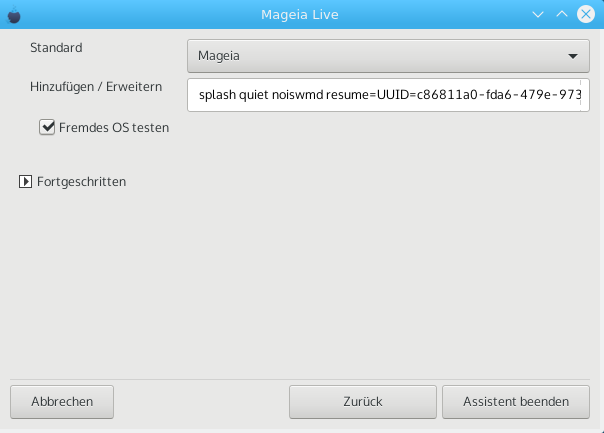
Task: Click the Hinzufügen / Erweitern label
Action: pos(96,87)
